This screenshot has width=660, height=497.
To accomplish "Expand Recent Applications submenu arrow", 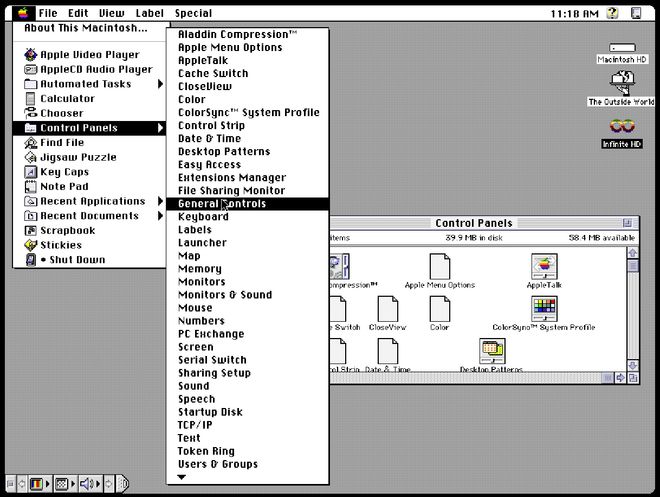I will [x=160, y=201].
